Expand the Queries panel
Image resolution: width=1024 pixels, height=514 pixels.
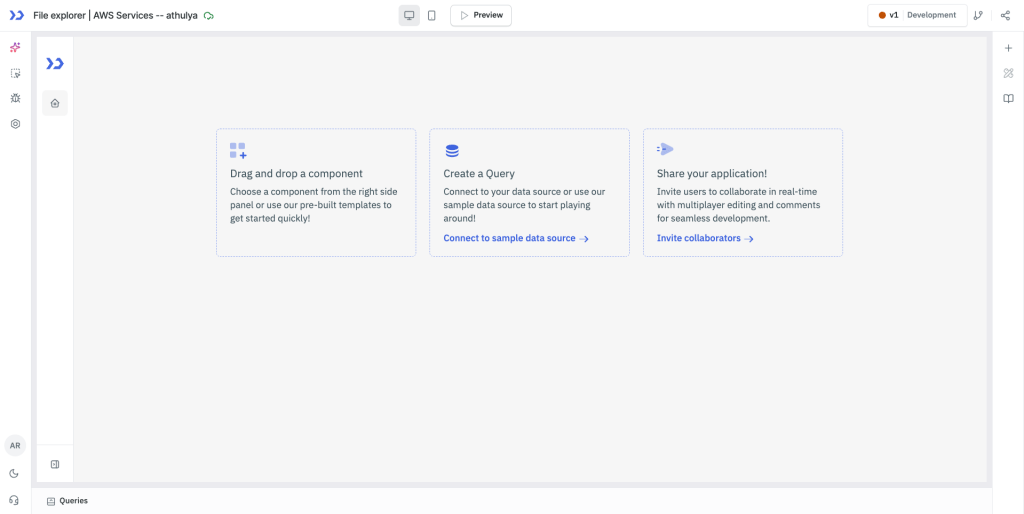(67, 501)
